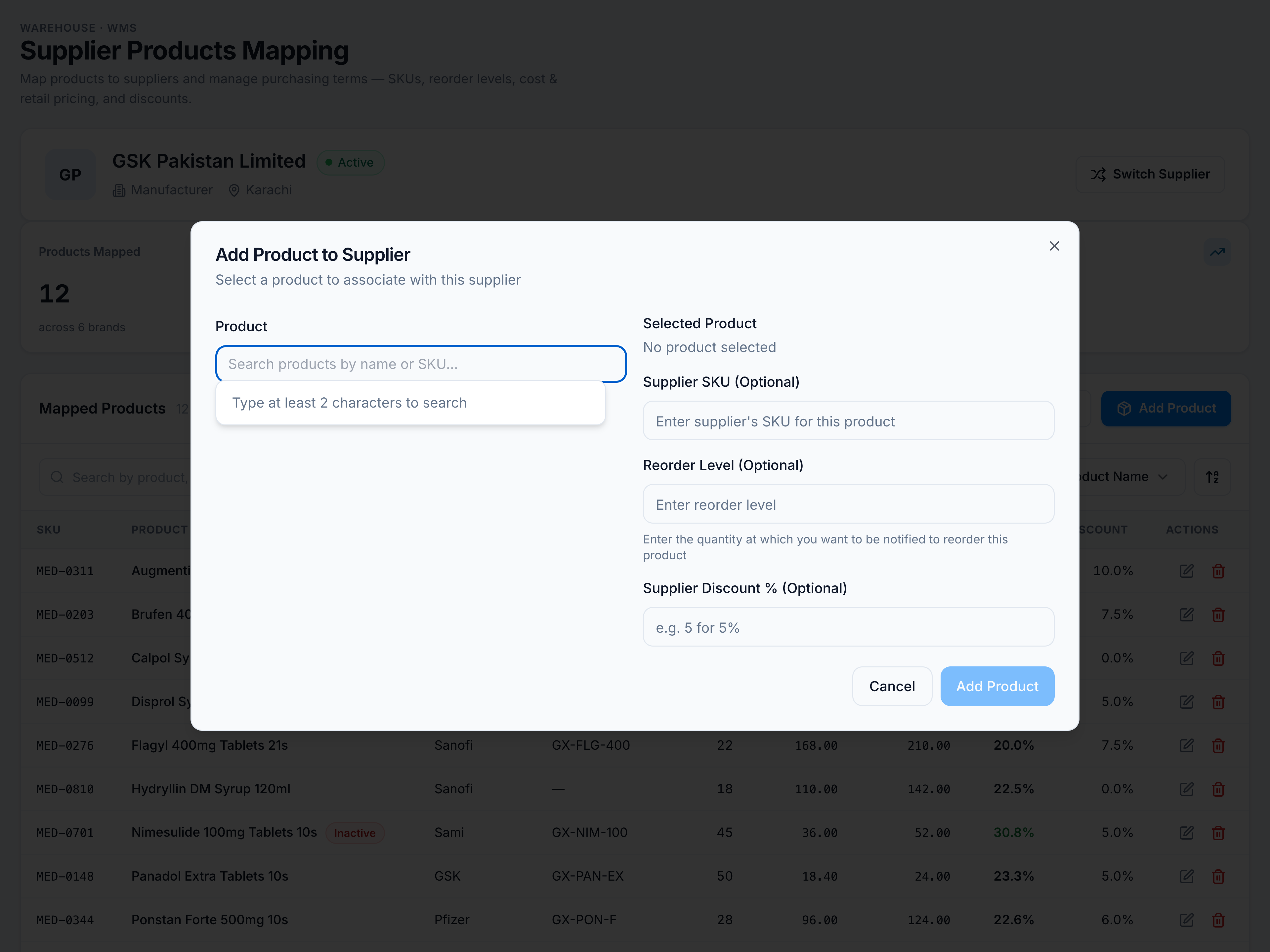1270x952 pixels.
Task: Click the Sami brand cell
Action: point(449,832)
